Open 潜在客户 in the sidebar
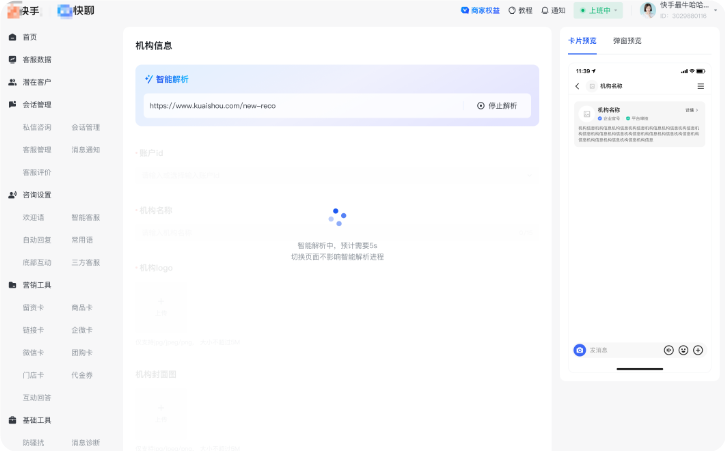725x451 pixels. click(37, 82)
